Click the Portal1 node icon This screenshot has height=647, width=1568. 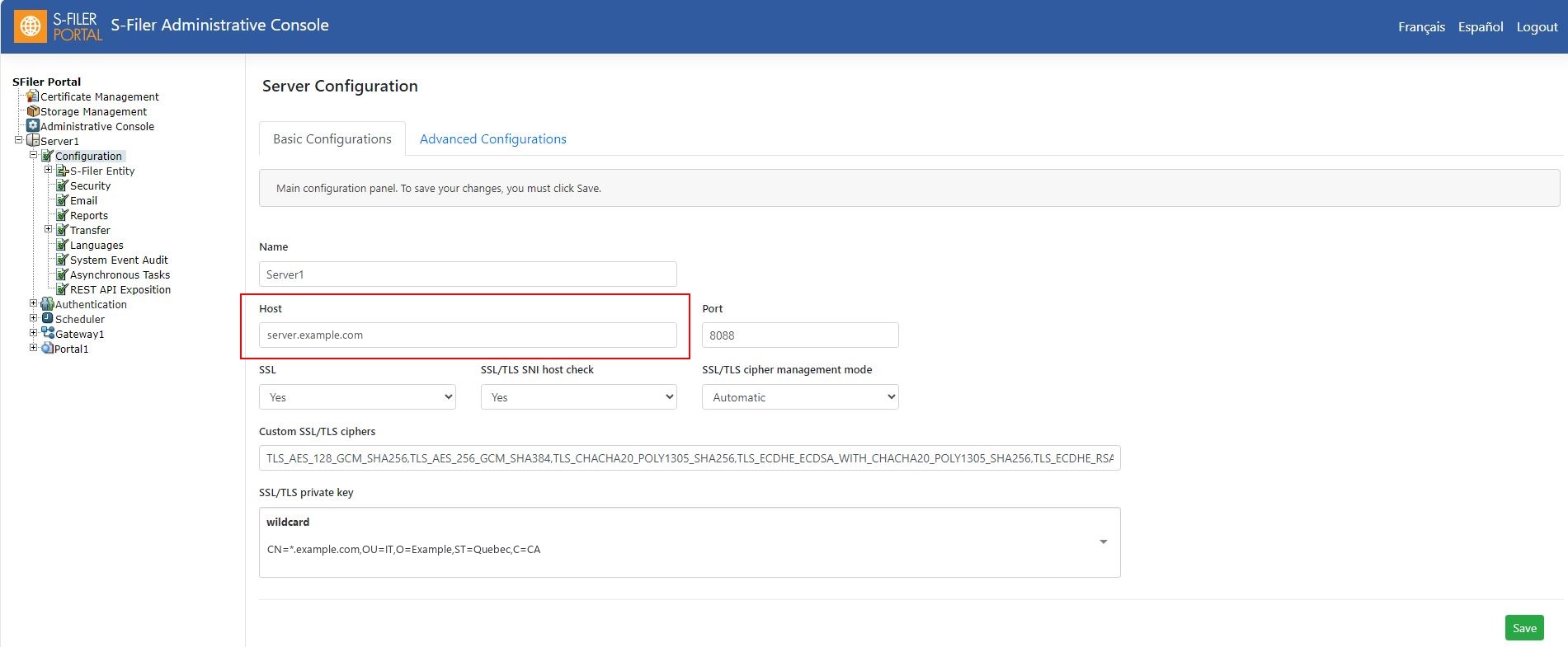click(48, 349)
